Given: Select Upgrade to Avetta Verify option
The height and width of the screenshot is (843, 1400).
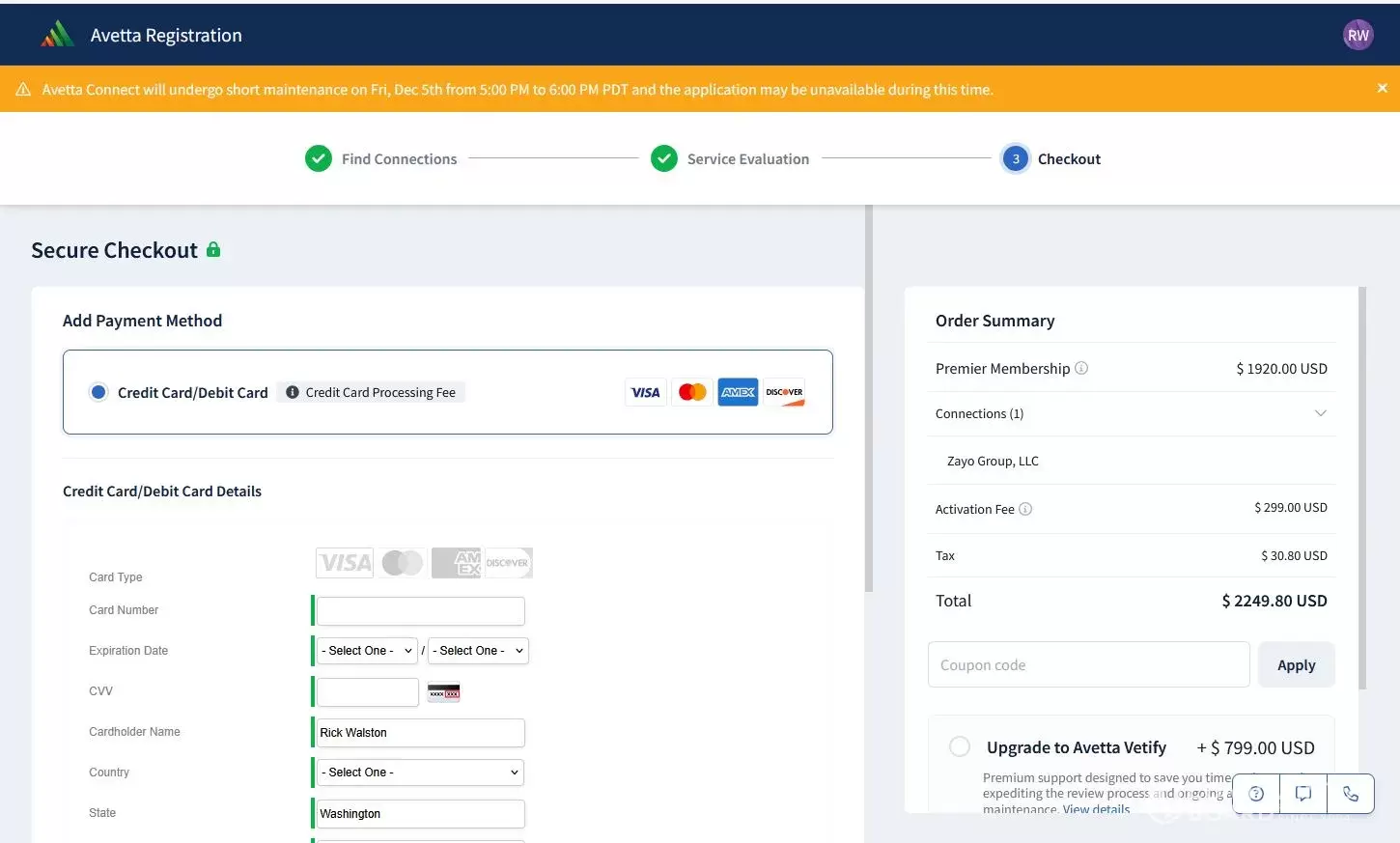Looking at the screenshot, I should 960,746.
